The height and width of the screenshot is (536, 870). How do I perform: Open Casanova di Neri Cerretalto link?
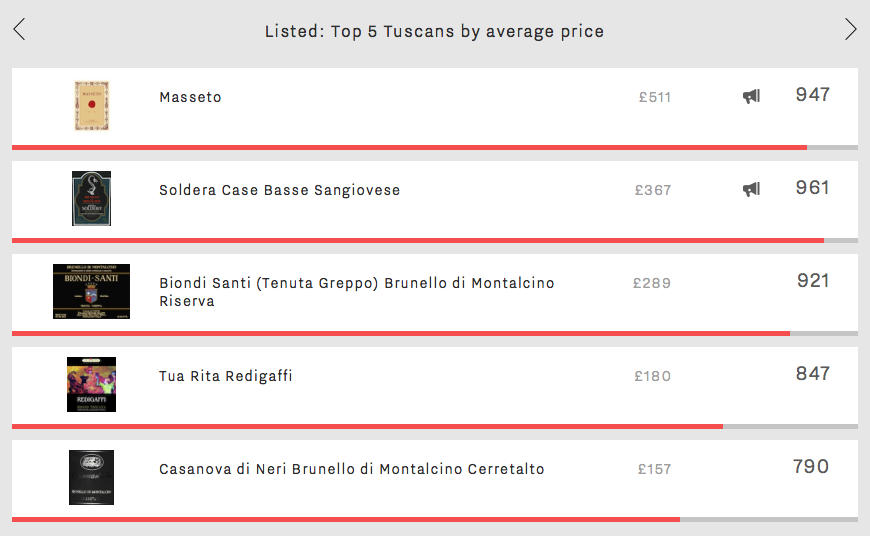(x=352, y=469)
